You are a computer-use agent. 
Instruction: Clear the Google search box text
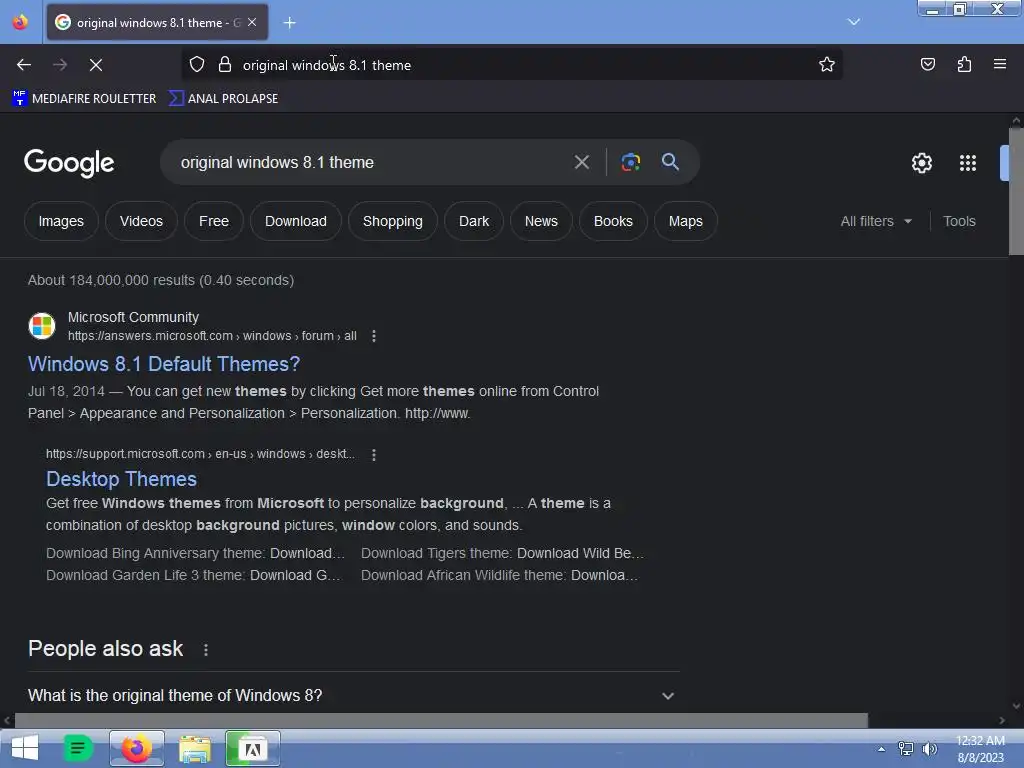click(582, 162)
